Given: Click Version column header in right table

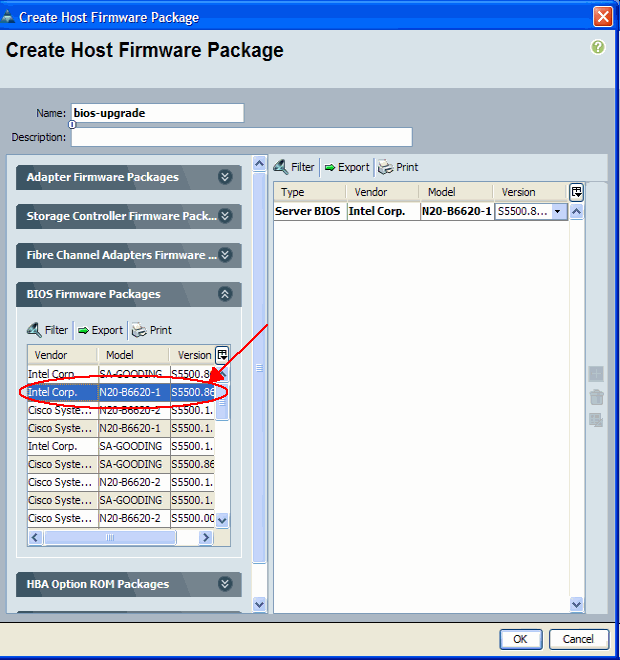Looking at the screenshot, I should tap(531, 192).
